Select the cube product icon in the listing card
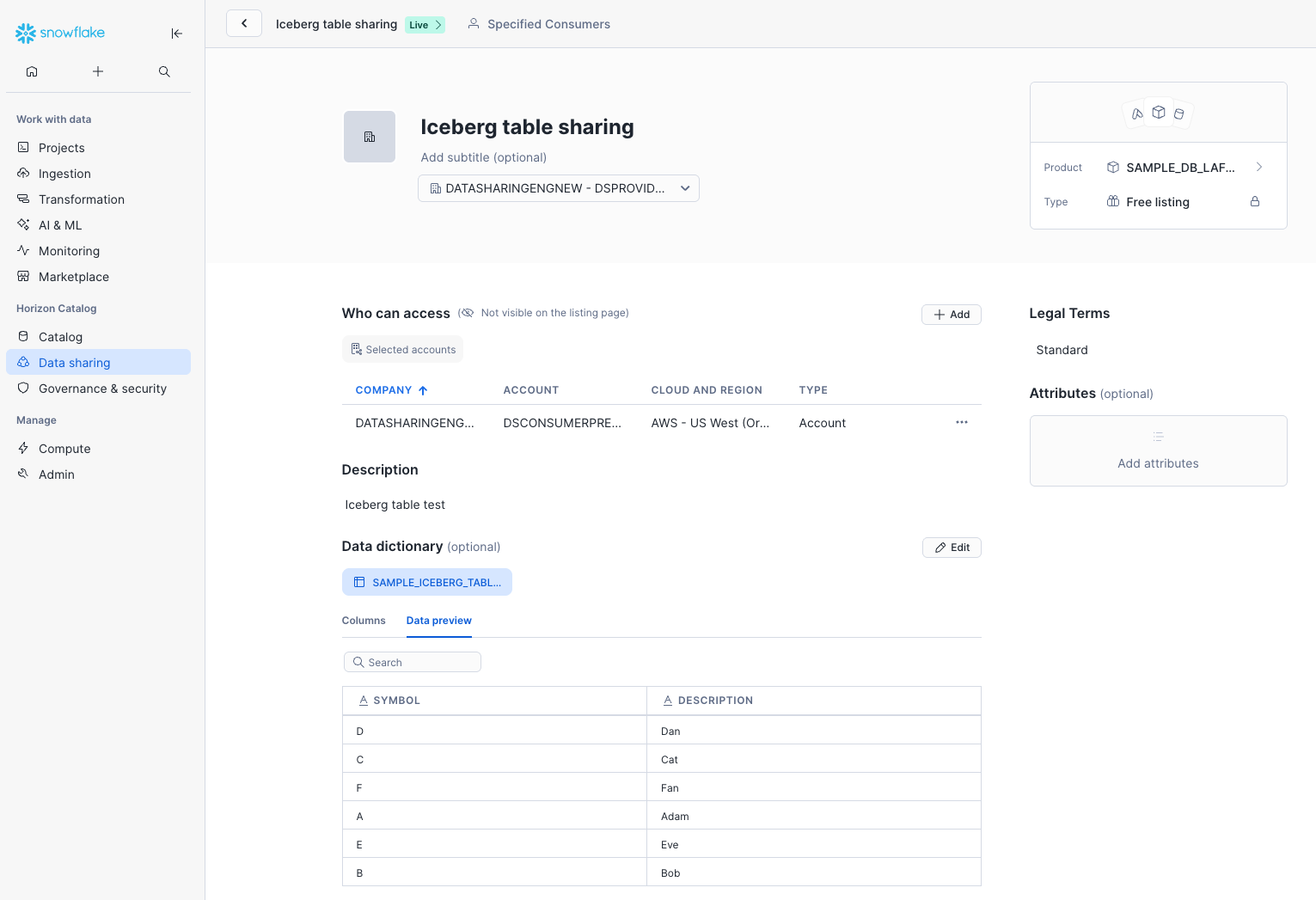This screenshot has height=900, width=1316. 1158,113
